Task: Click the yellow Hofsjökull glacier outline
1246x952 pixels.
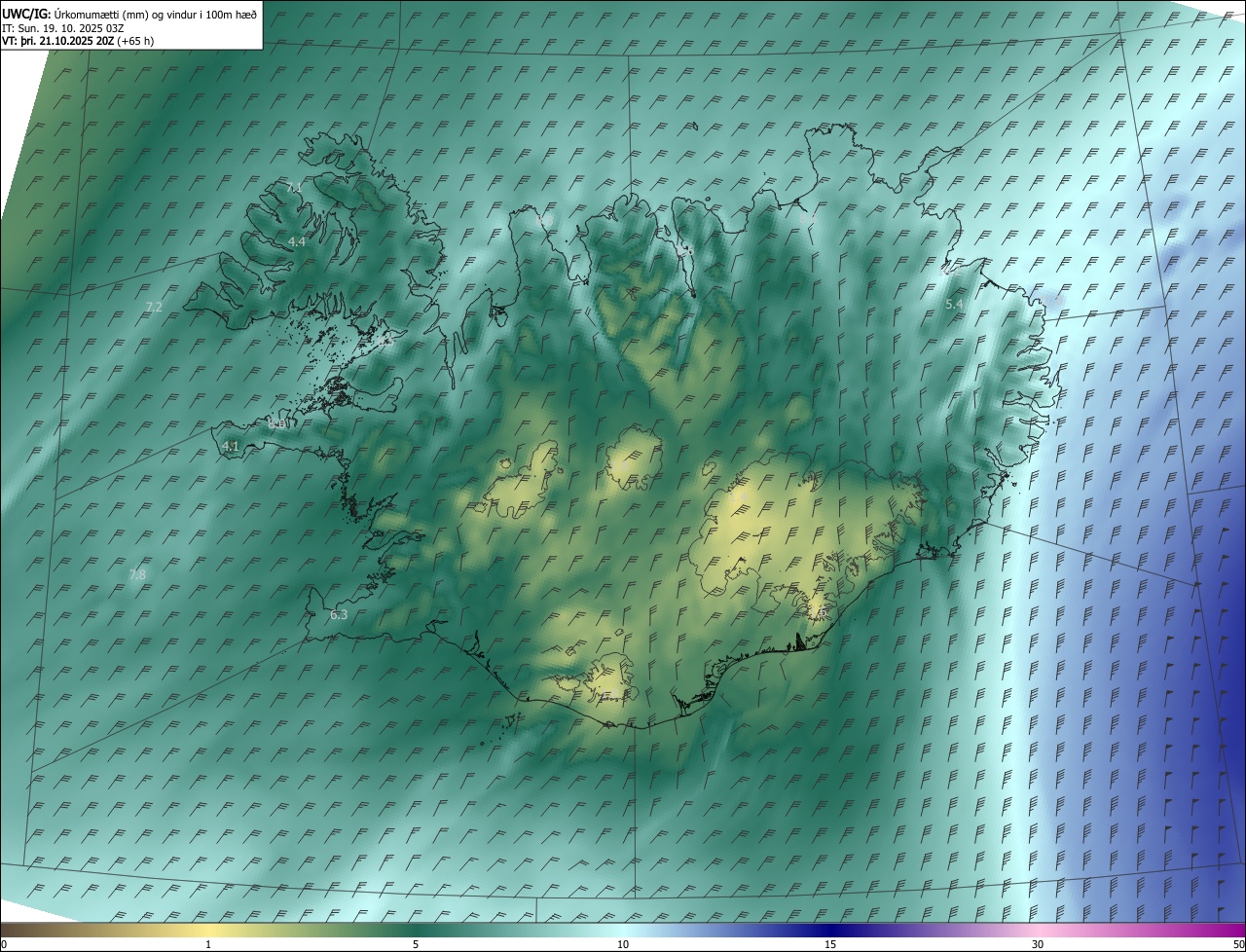Action: coord(633,460)
